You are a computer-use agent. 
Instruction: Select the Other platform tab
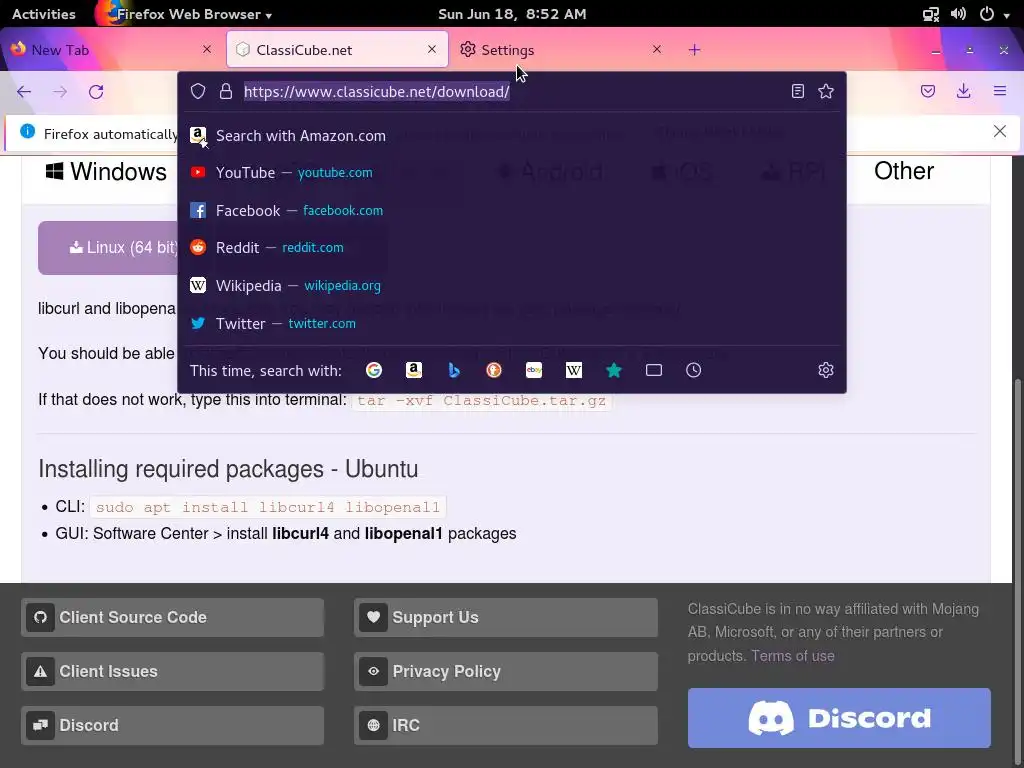pos(904,171)
